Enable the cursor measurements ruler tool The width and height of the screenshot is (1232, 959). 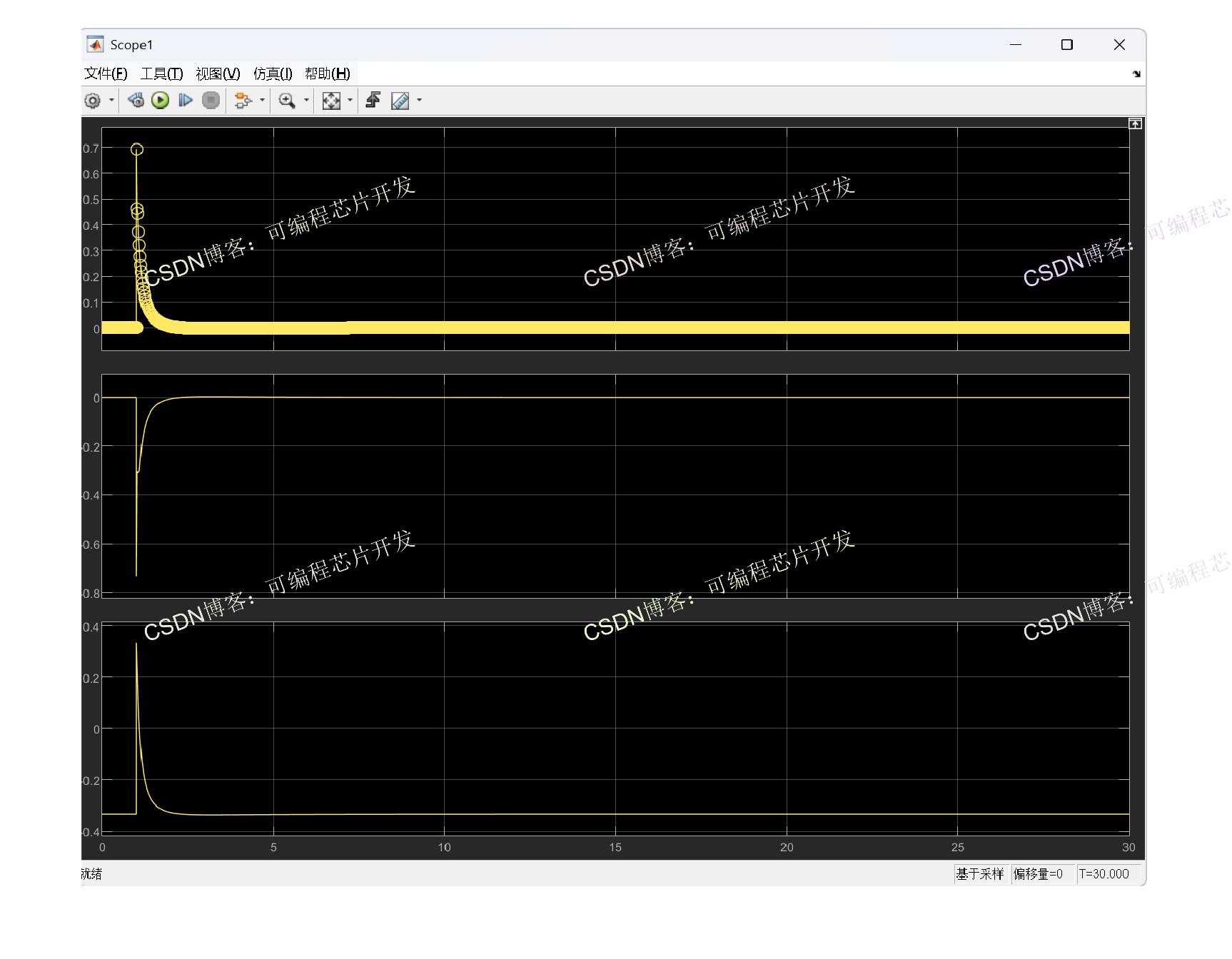(x=400, y=101)
